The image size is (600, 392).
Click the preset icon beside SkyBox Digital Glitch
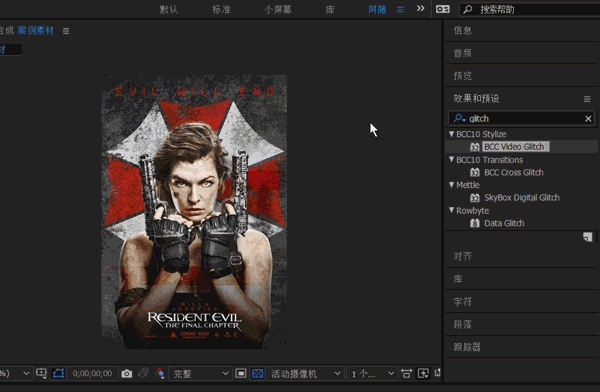[475, 198]
